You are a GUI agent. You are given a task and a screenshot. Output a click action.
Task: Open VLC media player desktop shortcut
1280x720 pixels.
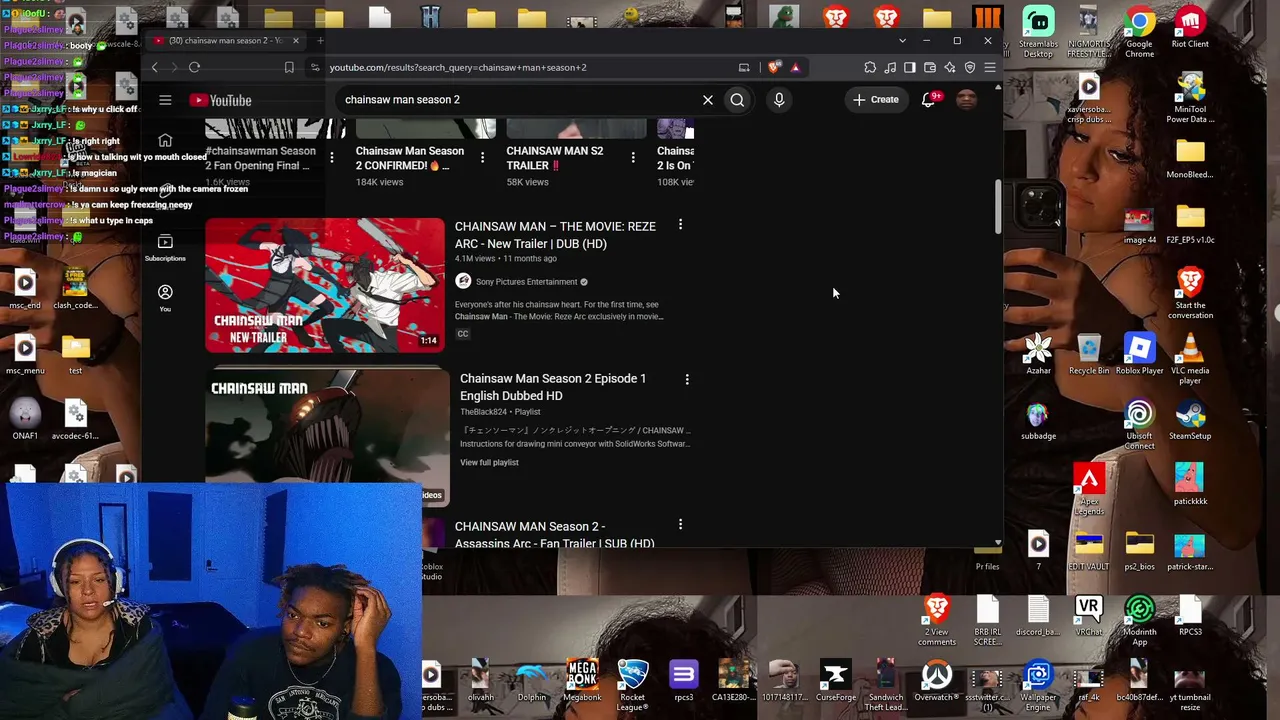[x=1190, y=360]
